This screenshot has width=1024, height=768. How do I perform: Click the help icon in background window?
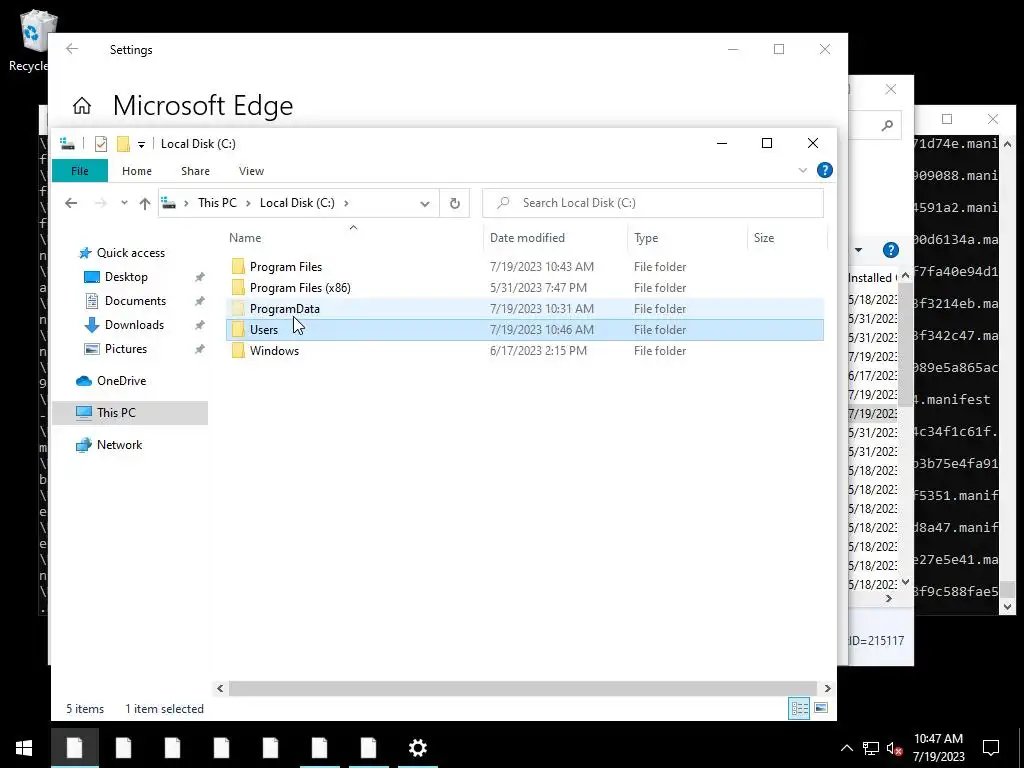point(891,250)
